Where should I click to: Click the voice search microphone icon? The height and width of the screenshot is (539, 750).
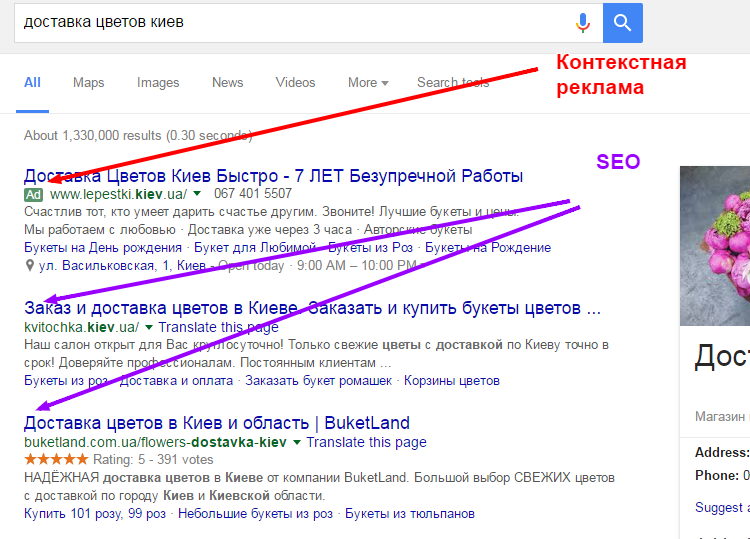[x=583, y=23]
